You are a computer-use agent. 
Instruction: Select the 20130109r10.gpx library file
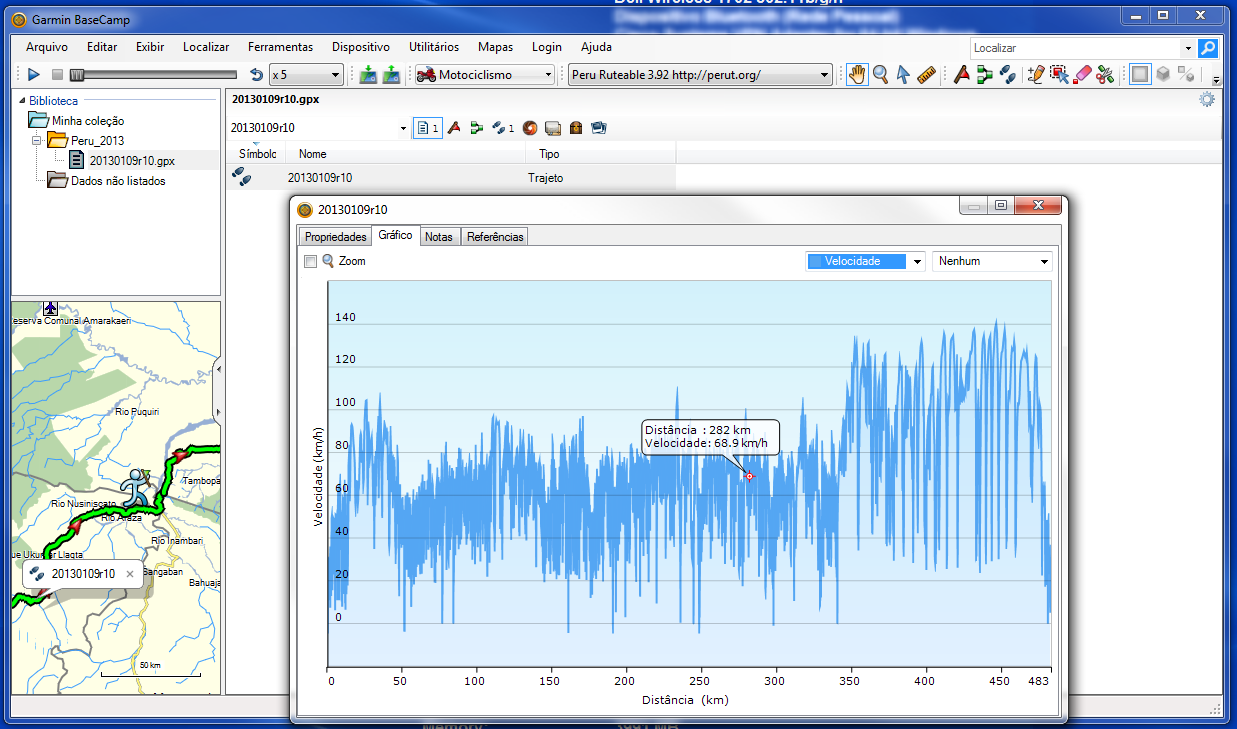pos(132,160)
